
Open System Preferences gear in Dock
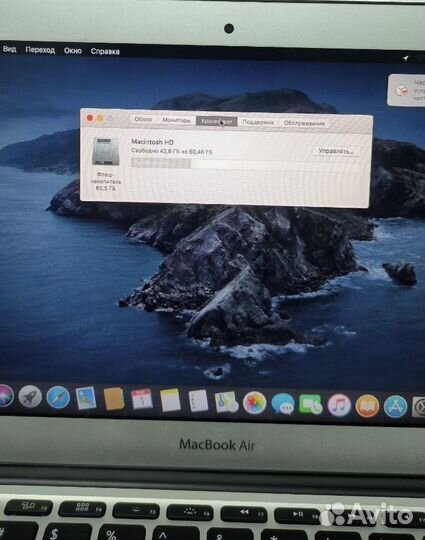(x=419, y=407)
